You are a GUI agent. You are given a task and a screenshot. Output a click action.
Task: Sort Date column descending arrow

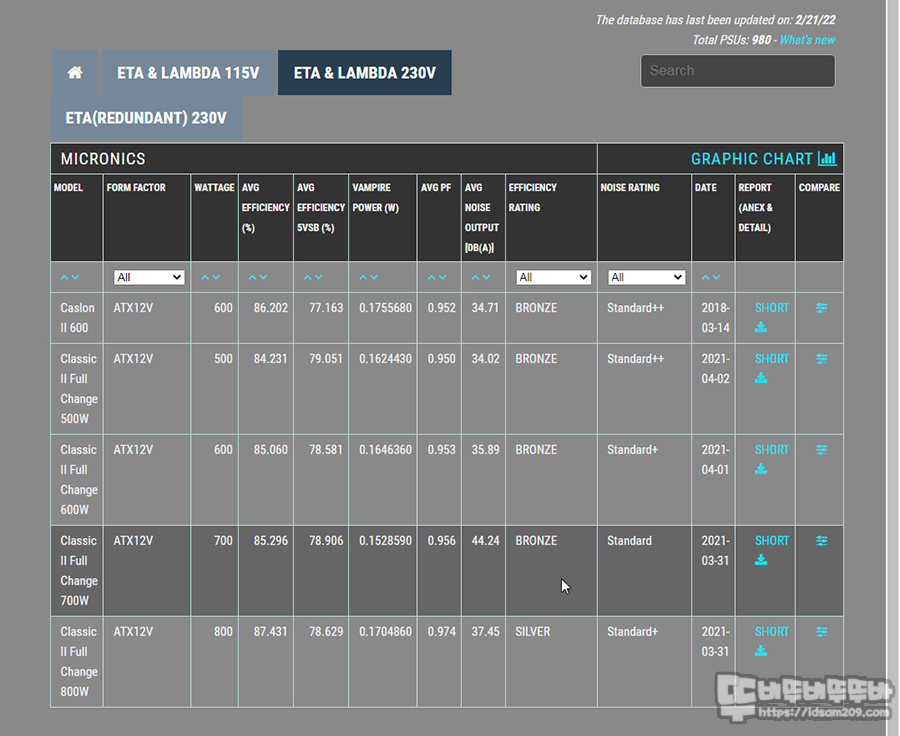point(716,277)
